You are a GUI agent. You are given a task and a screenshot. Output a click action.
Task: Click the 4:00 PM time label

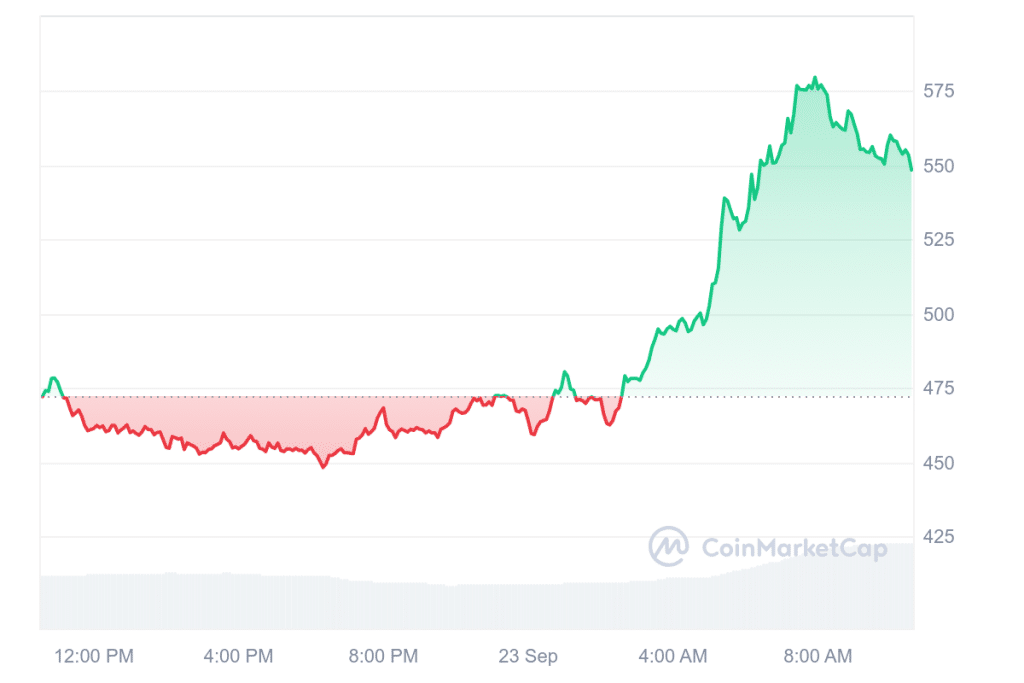click(238, 656)
